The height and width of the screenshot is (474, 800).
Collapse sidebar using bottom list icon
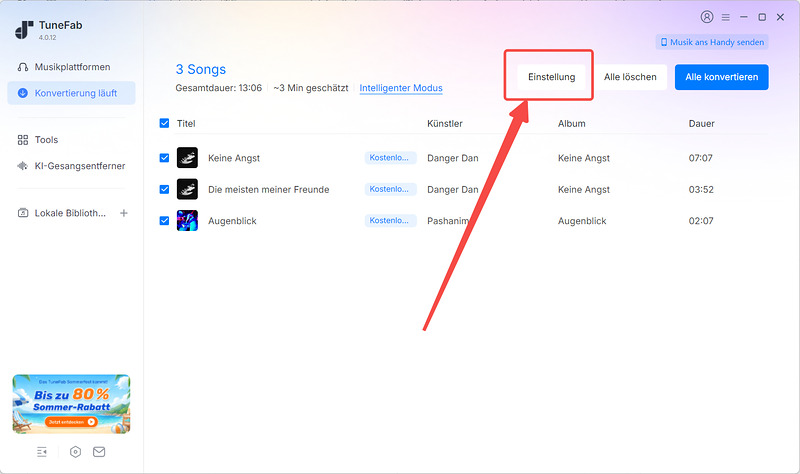[x=42, y=452]
